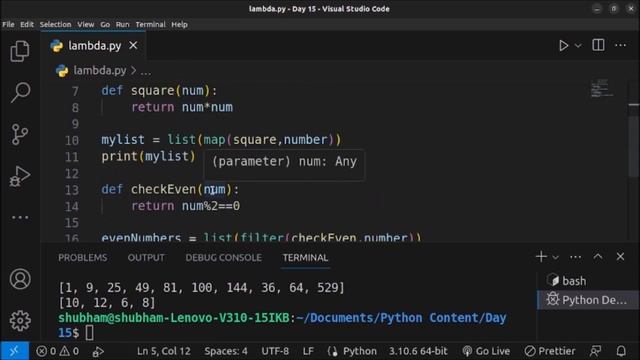
Task: Click the mylist variable on line 10
Action: pyautogui.click(x=123, y=140)
